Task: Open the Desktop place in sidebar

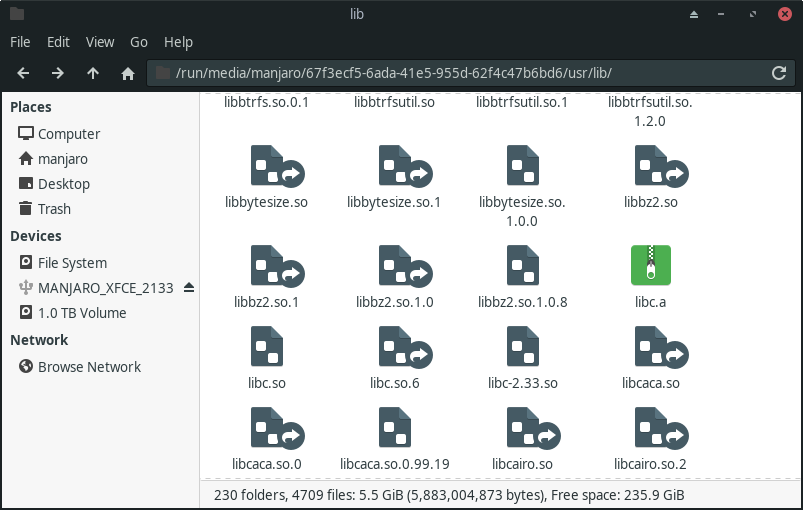Action: coord(64,184)
